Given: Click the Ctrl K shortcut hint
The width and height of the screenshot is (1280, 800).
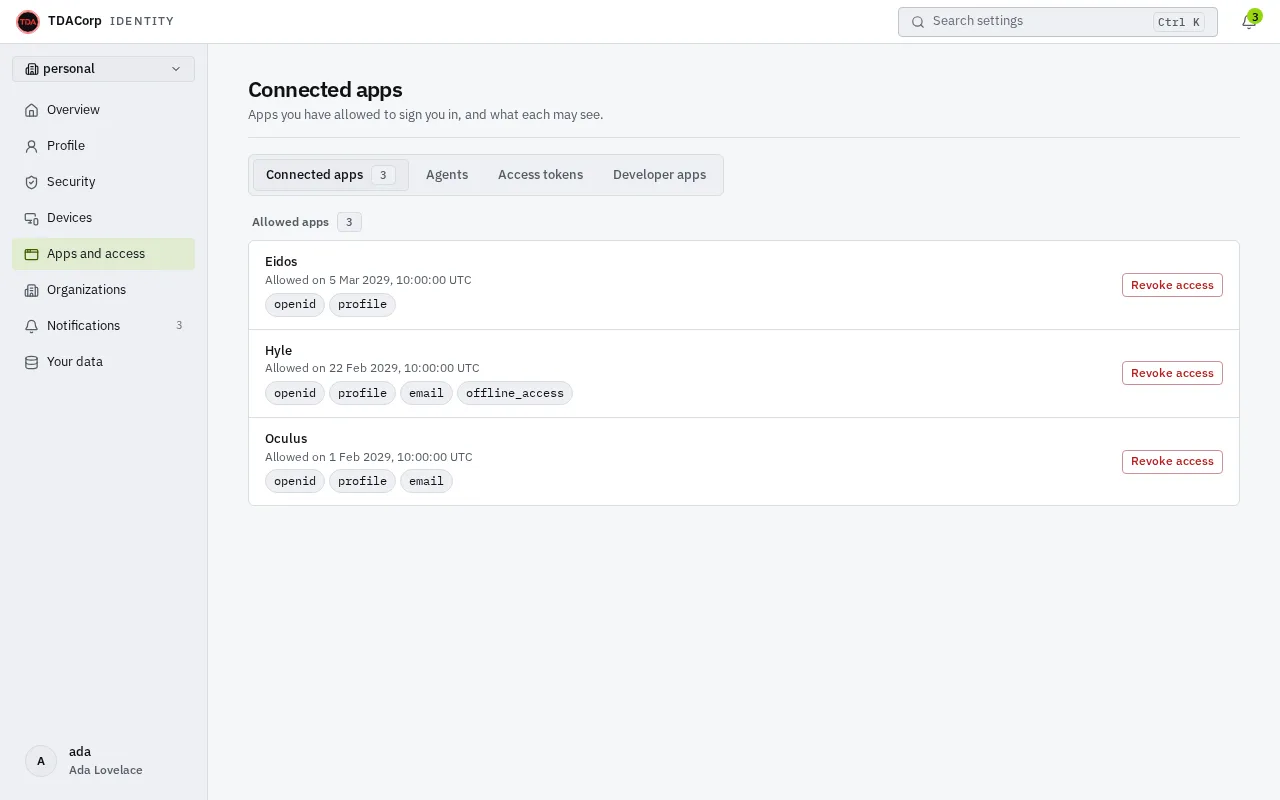Looking at the screenshot, I should coord(1179,22).
